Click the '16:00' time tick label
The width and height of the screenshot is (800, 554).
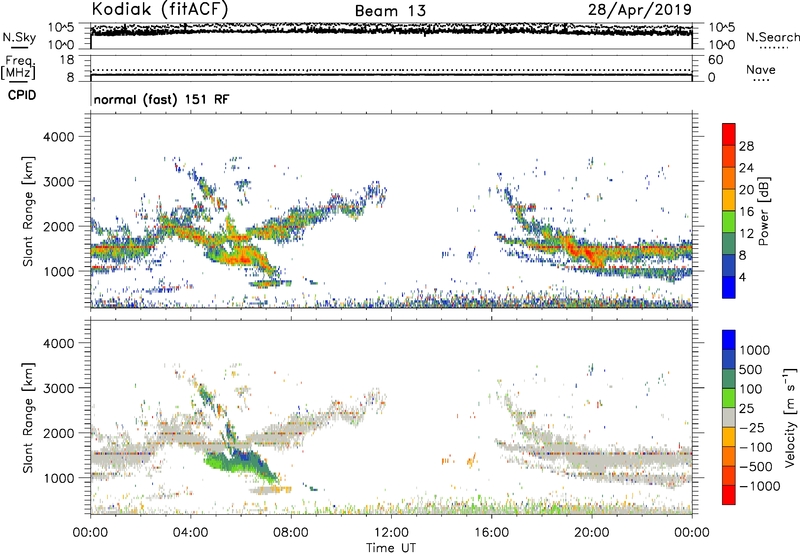point(491,533)
